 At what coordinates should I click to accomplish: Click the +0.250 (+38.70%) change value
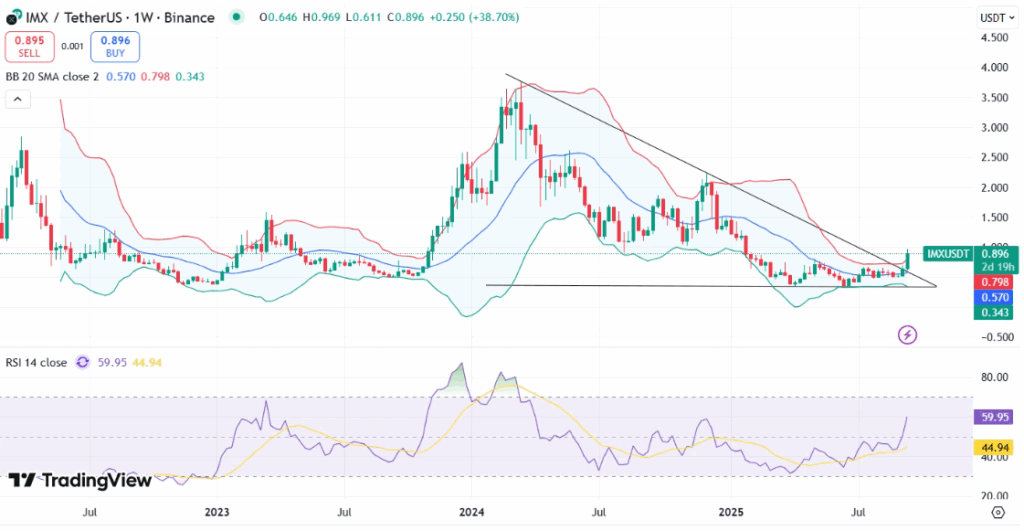coord(474,17)
